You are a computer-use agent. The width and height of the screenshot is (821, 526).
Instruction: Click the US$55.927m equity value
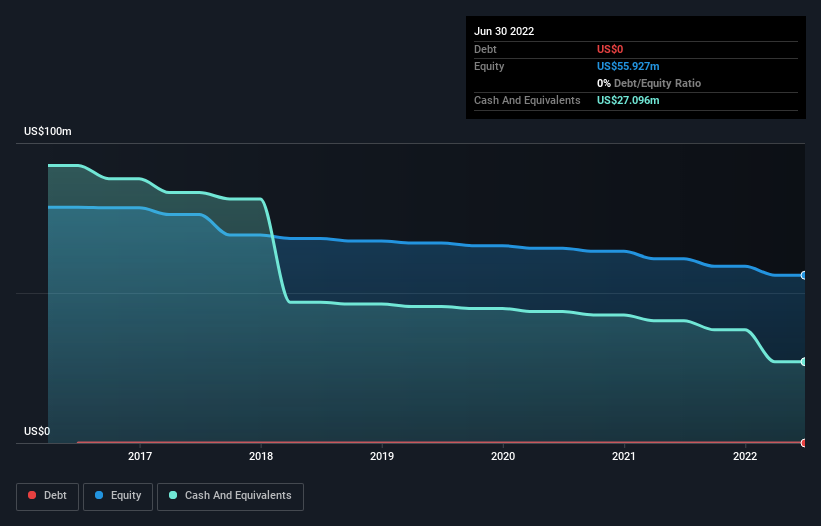pos(628,66)
